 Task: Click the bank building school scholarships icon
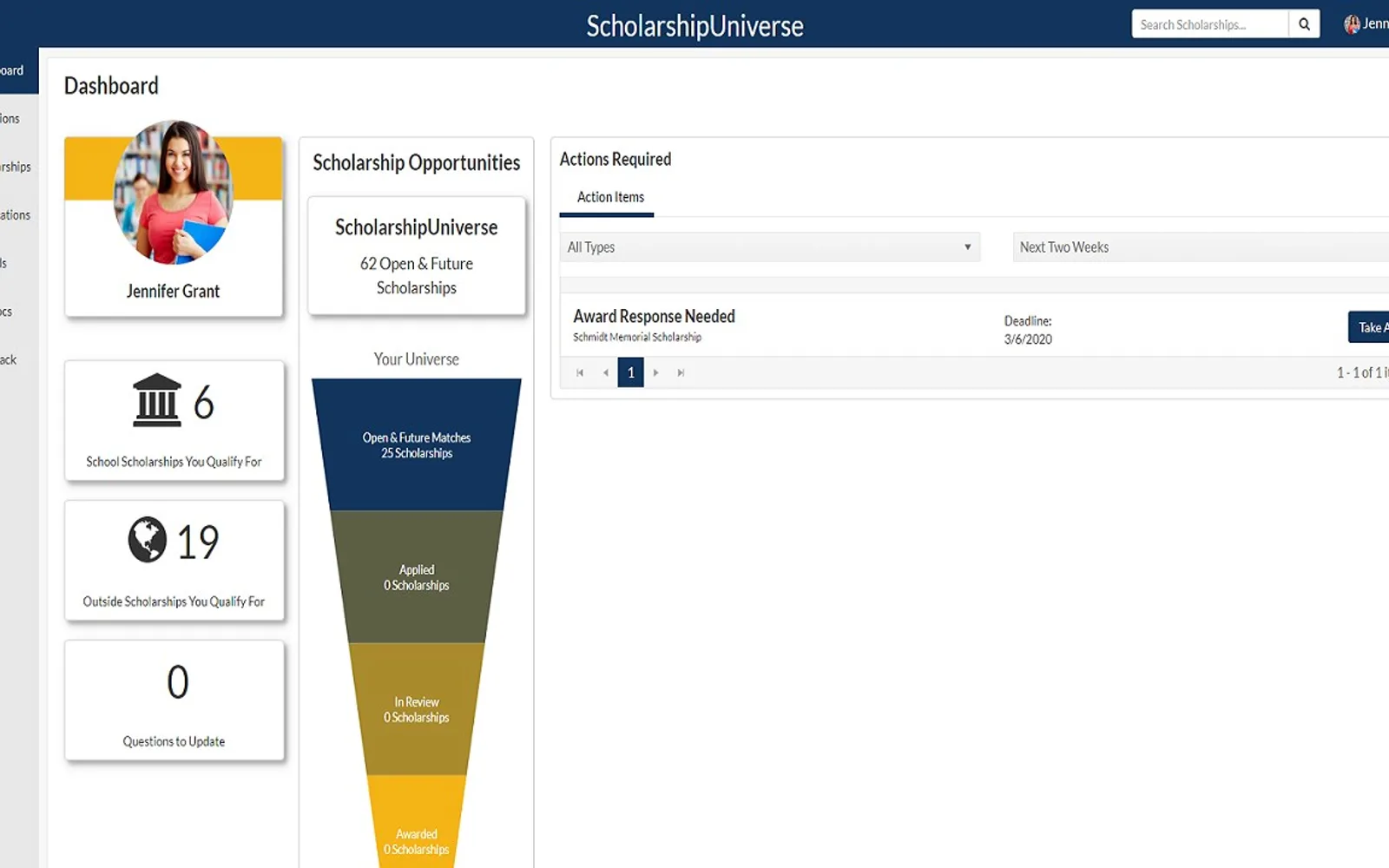tap(157, 400)
